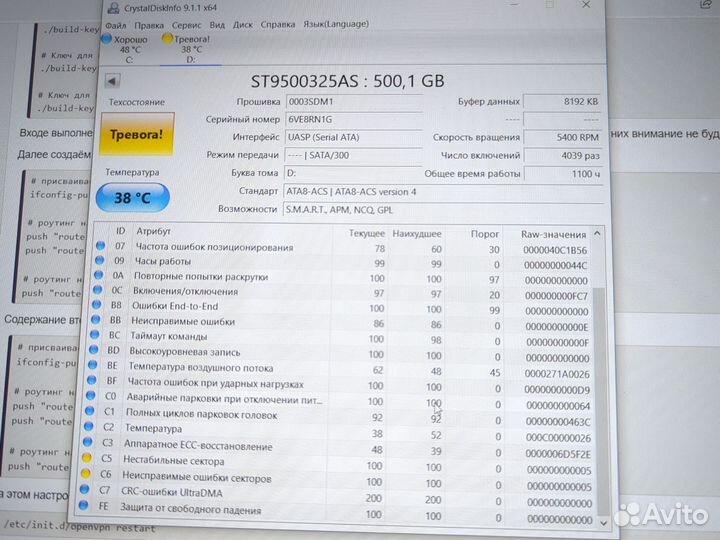The height and width of the screenshot is (540, 720).
Task: Click status dot of row C1 Полных циклов парковок
Action: (90, 411)
